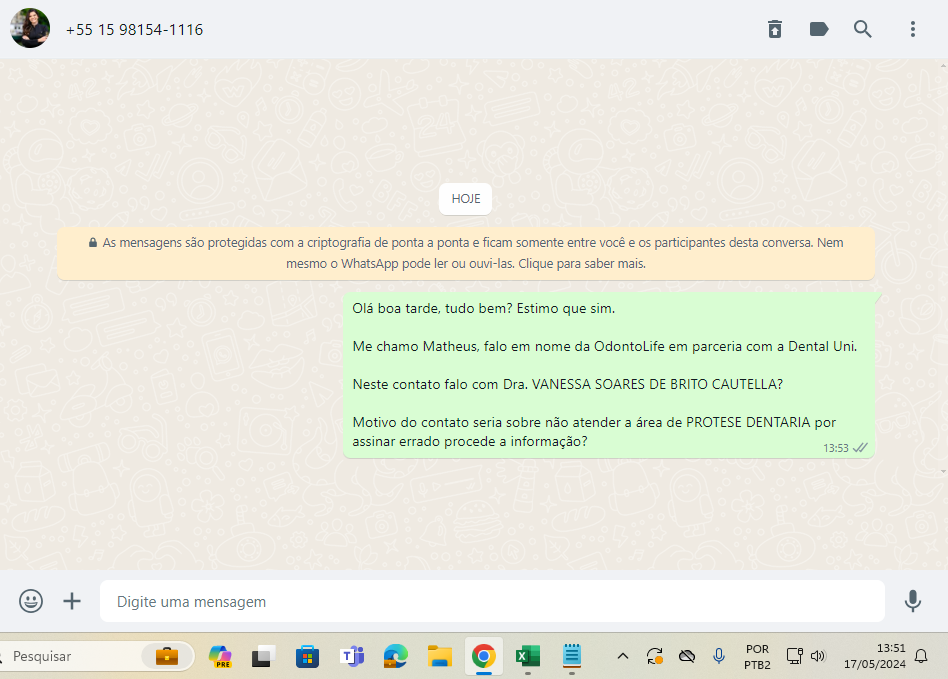Open Task View on the taskbar
This screenshot has width=948, height=679.
[x=264, y=656]
